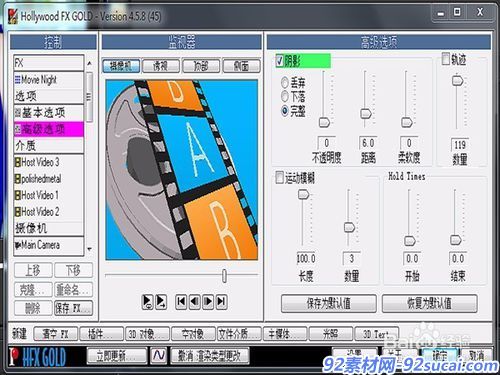Image resolution: width=500 pixels, height=375 pixels.
Task: Step back one frame icon
Action: [195, 302]
